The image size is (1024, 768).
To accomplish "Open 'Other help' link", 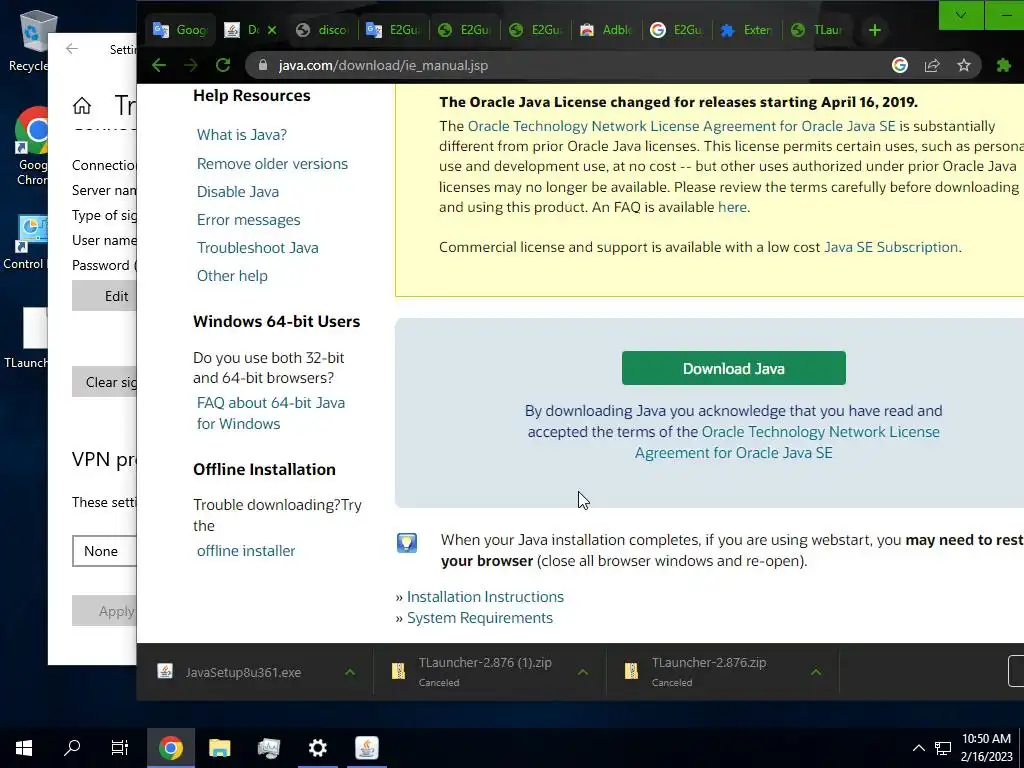I will pos(232,276).
